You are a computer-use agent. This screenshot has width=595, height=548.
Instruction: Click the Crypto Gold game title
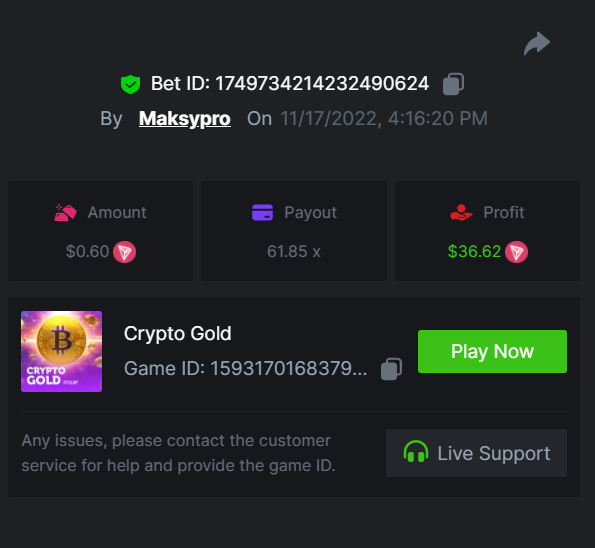click(x=178, y=334)
